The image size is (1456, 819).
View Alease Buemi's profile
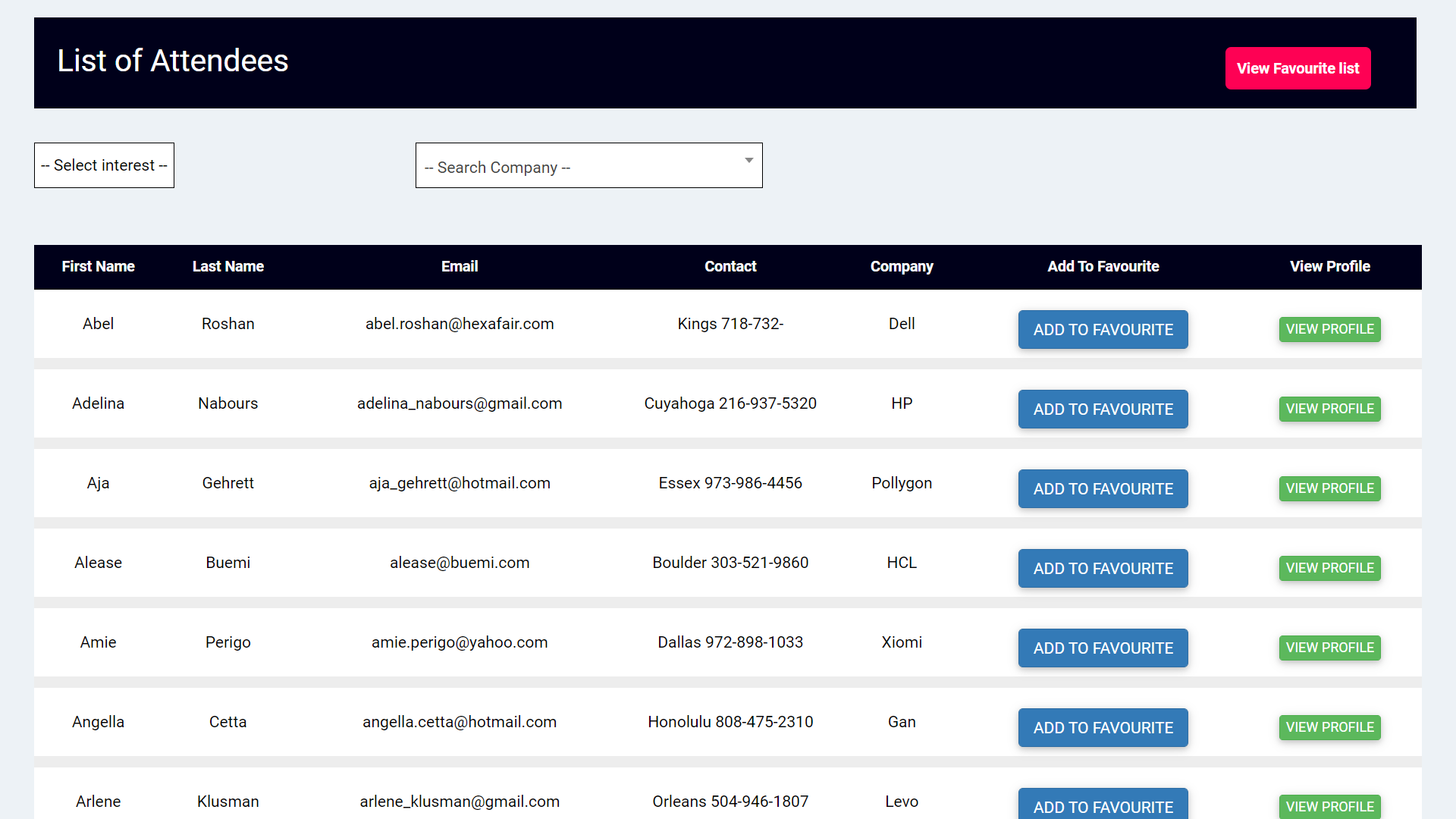coord(1329,568)
